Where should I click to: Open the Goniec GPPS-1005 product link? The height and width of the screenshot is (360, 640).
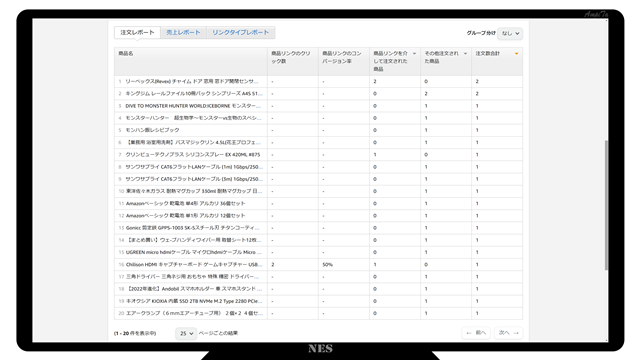[x=193, y=228]
